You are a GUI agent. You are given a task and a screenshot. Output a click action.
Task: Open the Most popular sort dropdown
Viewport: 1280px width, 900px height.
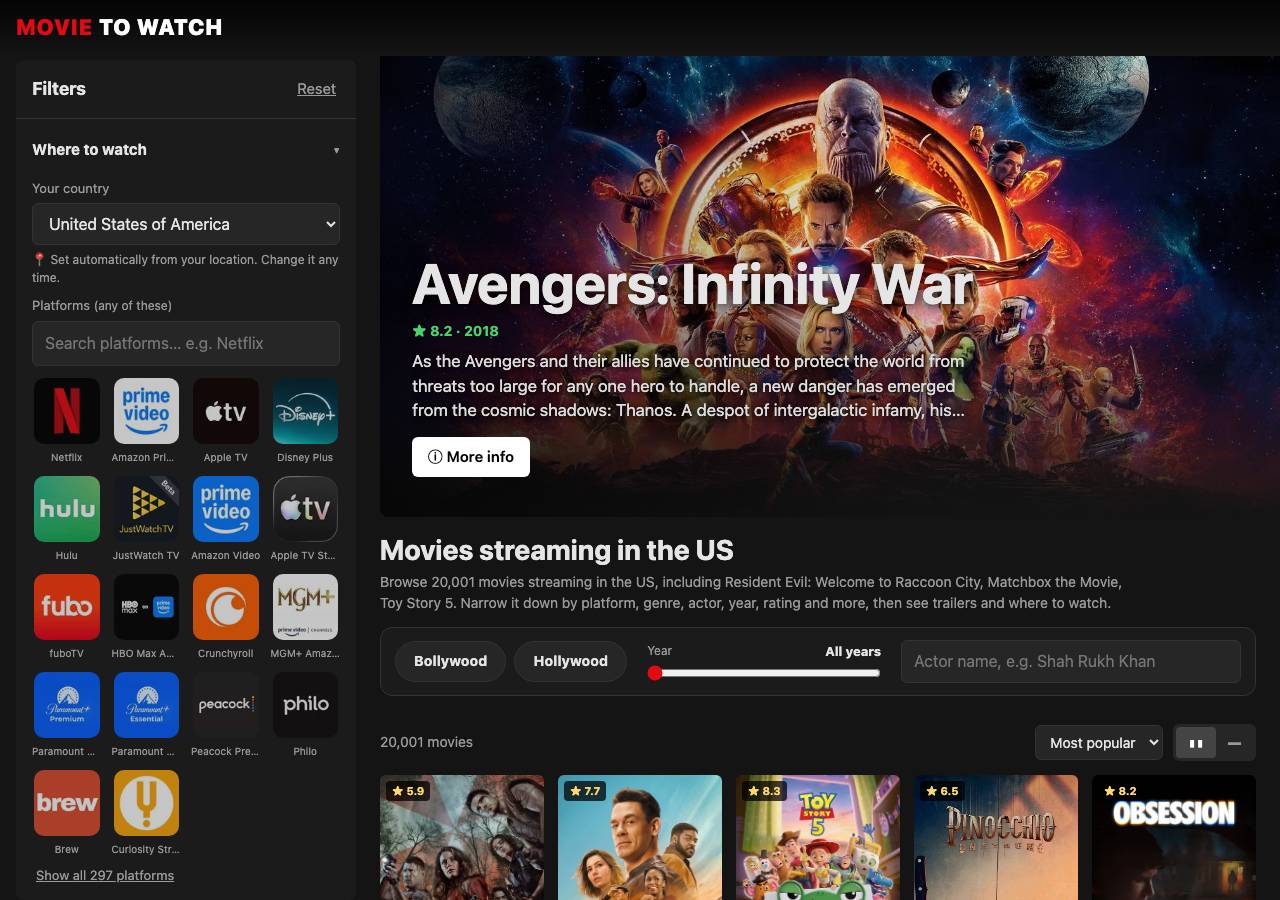(1099, 743)
